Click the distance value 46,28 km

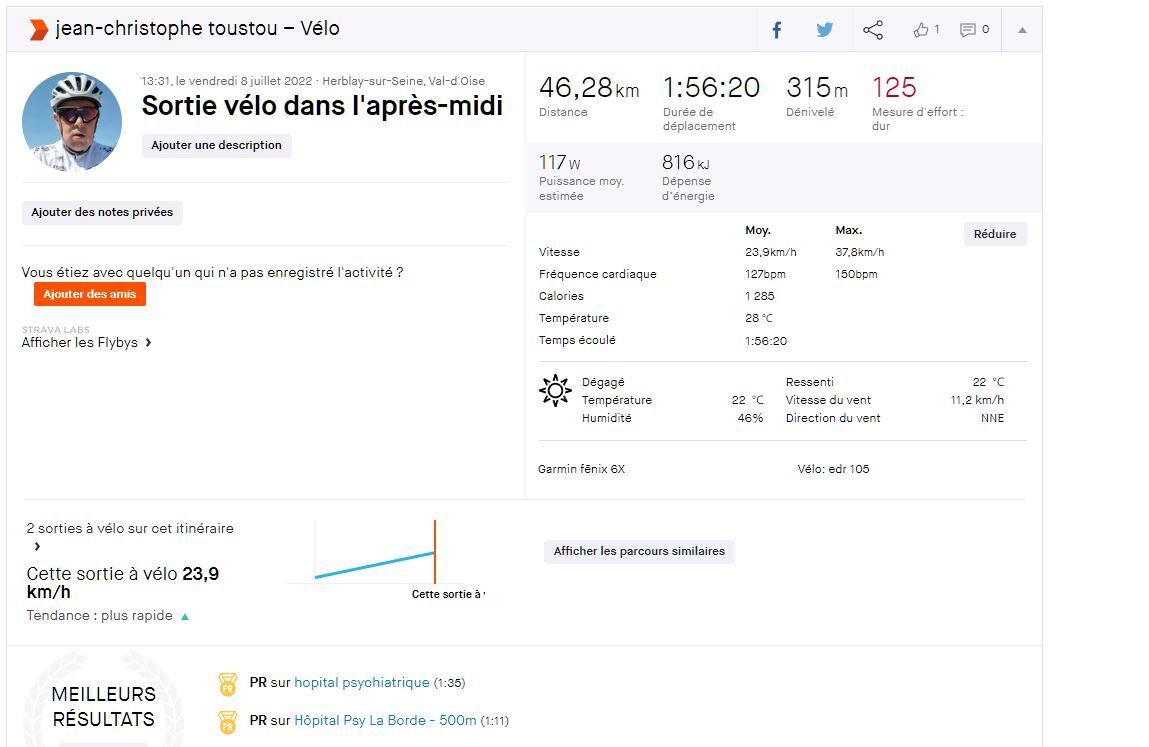click(589, 88)
